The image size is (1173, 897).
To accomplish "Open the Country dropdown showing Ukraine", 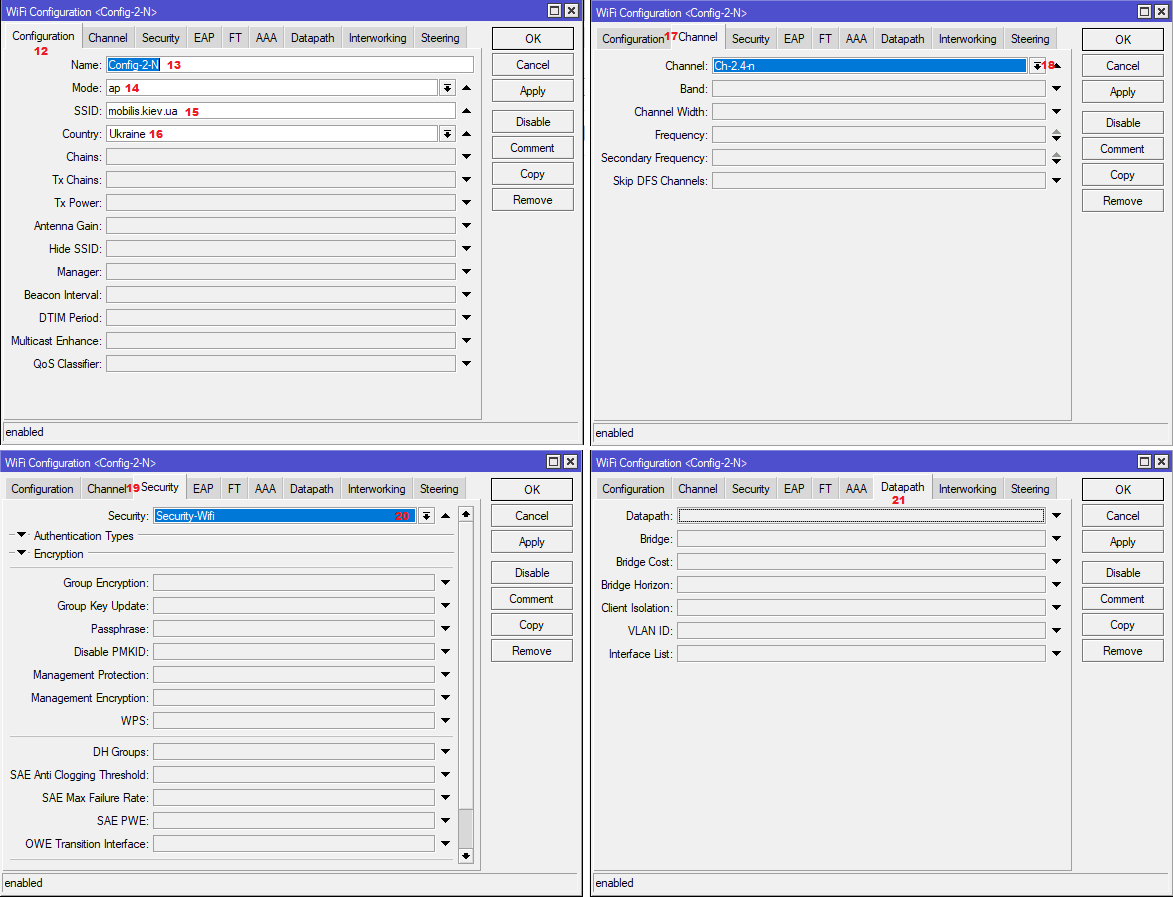I will [x=447, y=134].
